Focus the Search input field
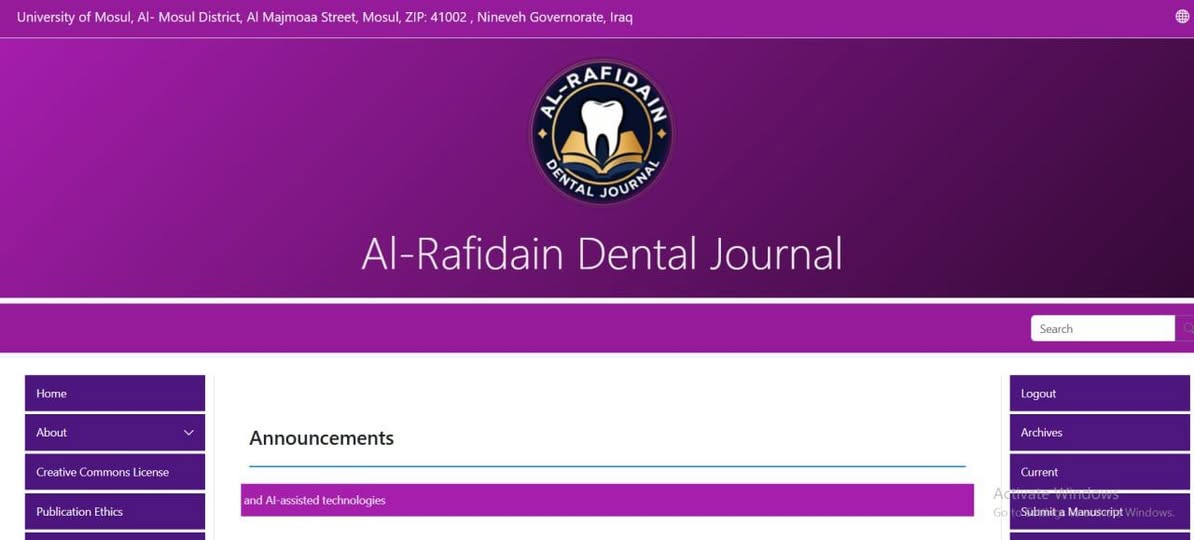Viewport: 1194px width, 540px height. [1102, 328]
